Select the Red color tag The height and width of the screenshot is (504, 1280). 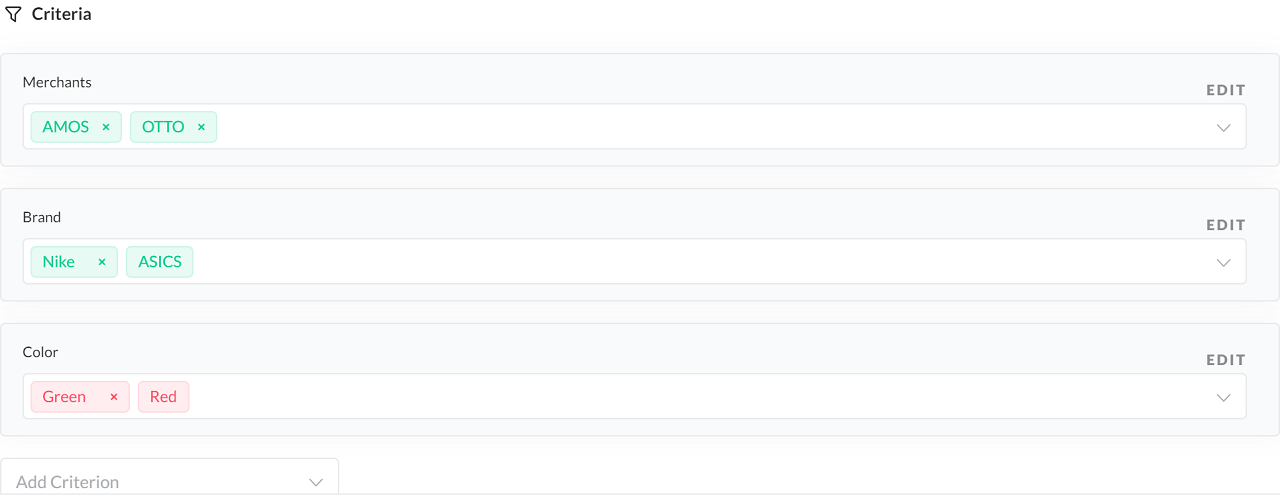pyautogui.click(x=163, y=397)
